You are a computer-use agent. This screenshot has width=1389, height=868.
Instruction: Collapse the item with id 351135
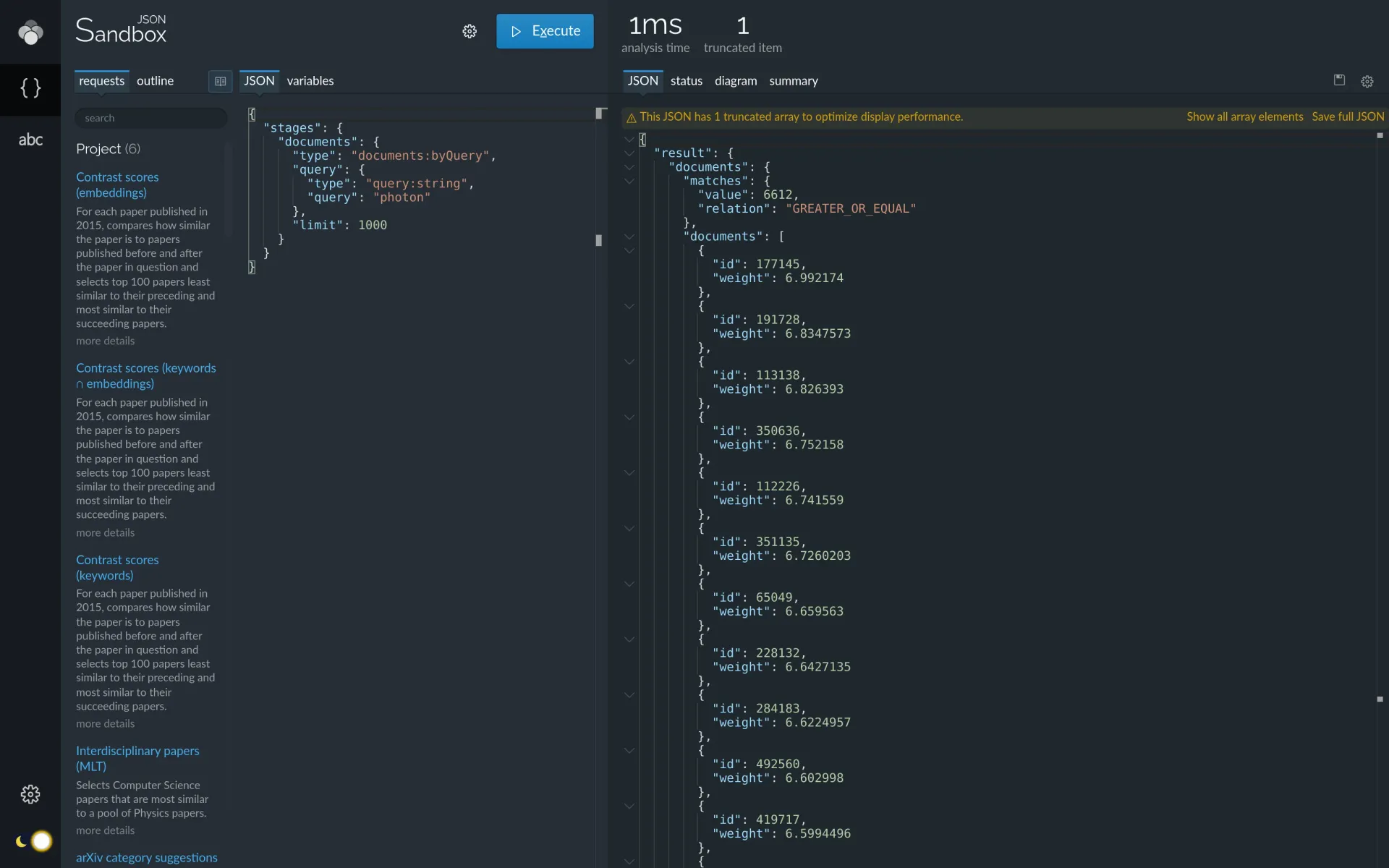coord(629,528)
